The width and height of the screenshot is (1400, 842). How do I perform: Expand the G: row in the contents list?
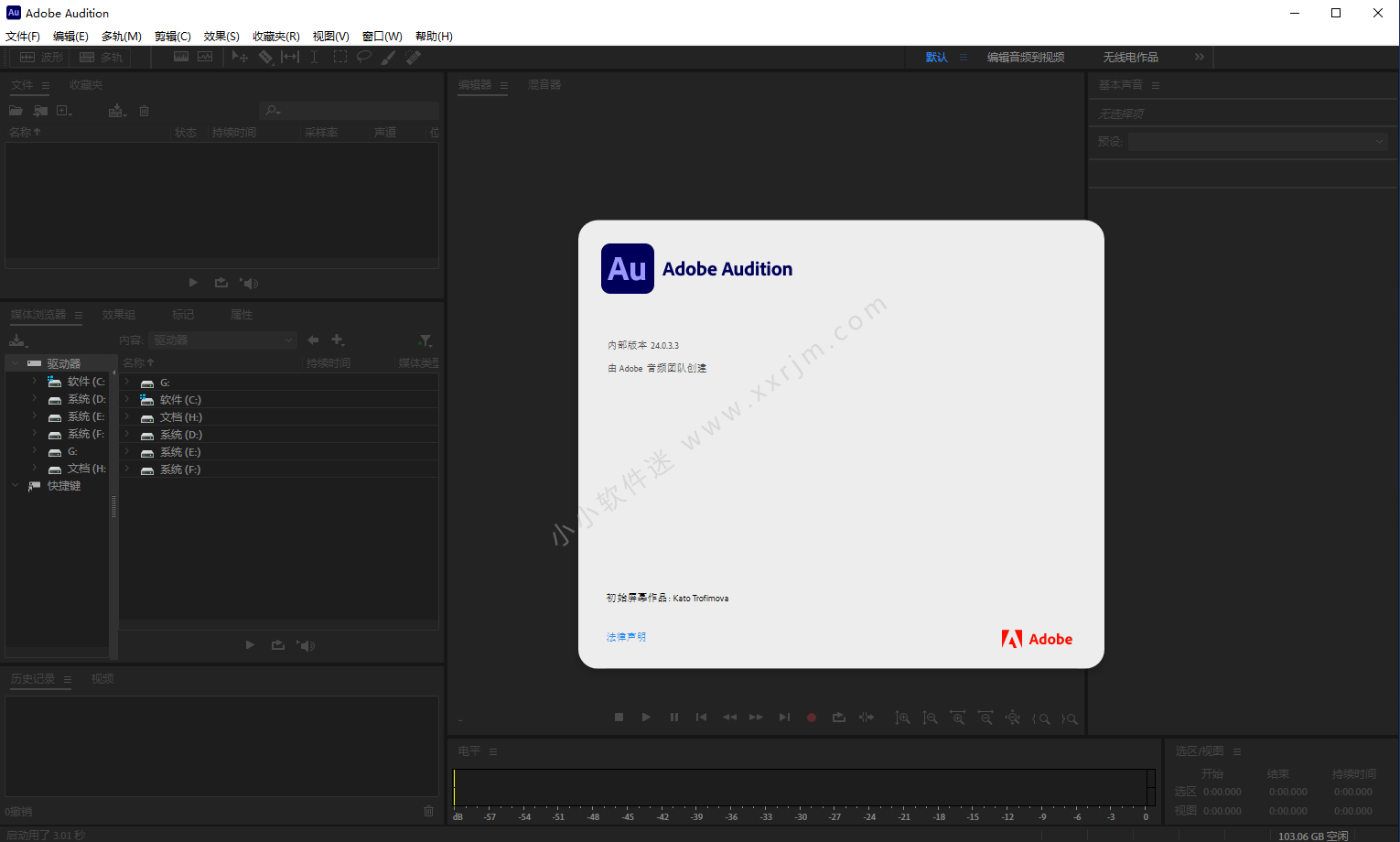(127, 383)
